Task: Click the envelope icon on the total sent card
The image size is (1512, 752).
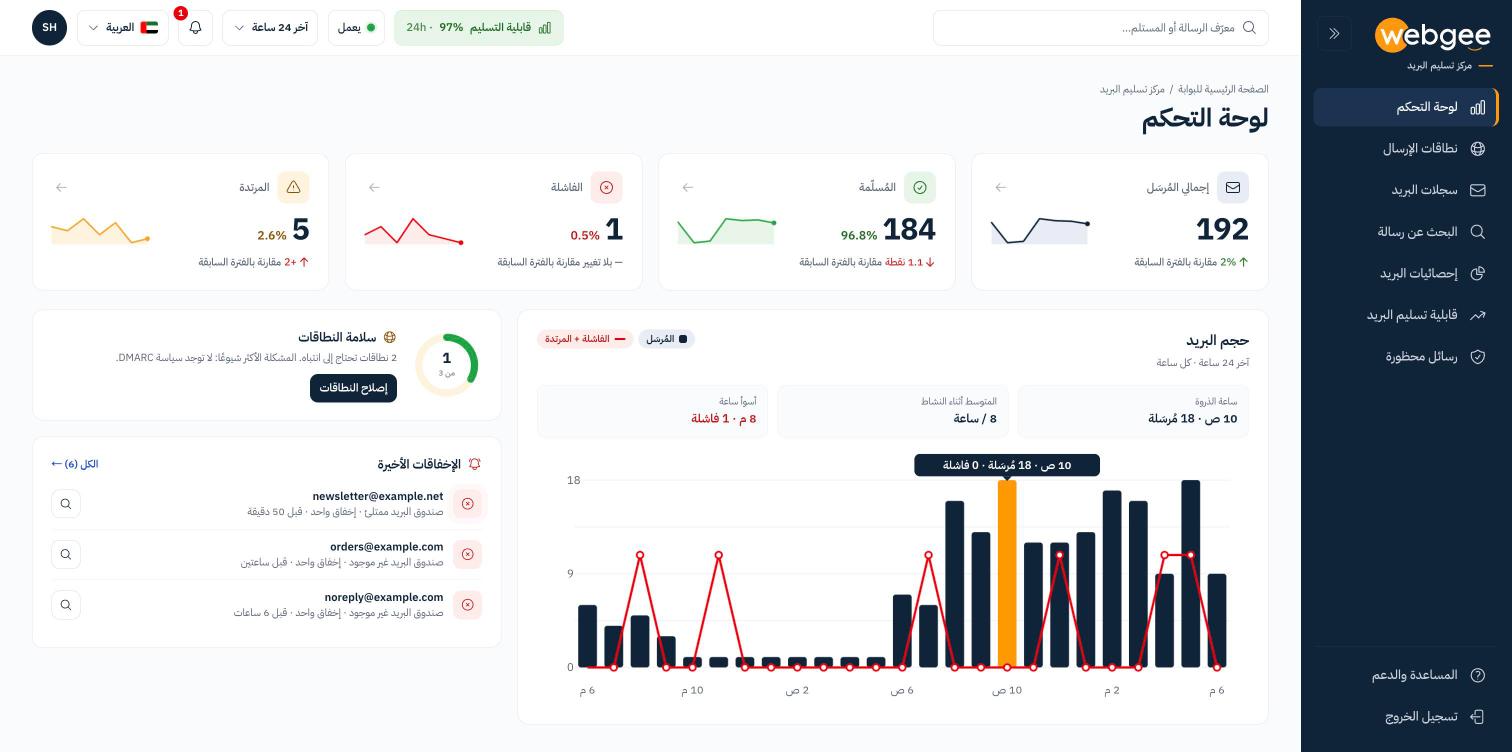Action: click(1233, 187)
